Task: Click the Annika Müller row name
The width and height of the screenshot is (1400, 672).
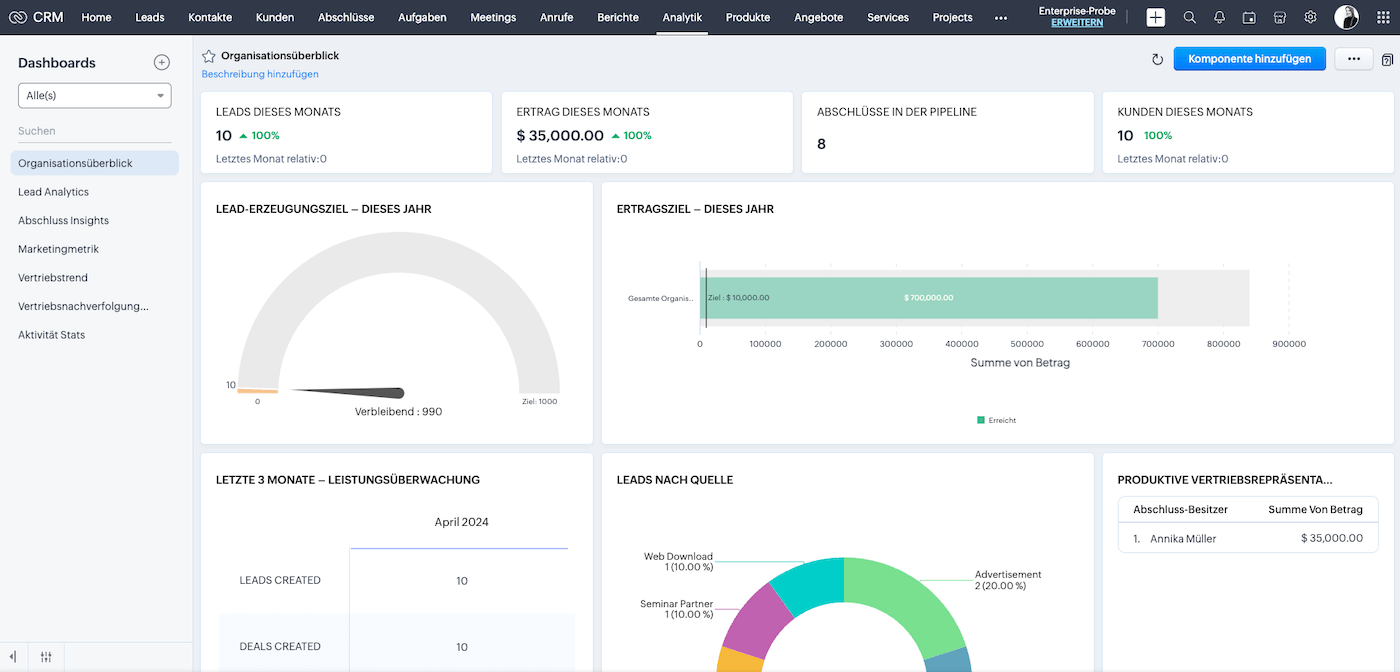Action: 1183,539
